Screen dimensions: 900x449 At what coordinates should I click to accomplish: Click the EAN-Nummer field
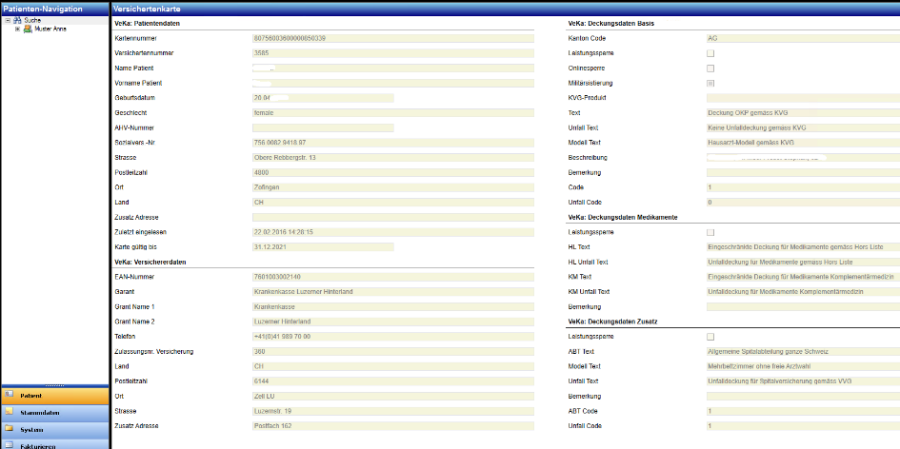tap(393, 277)
